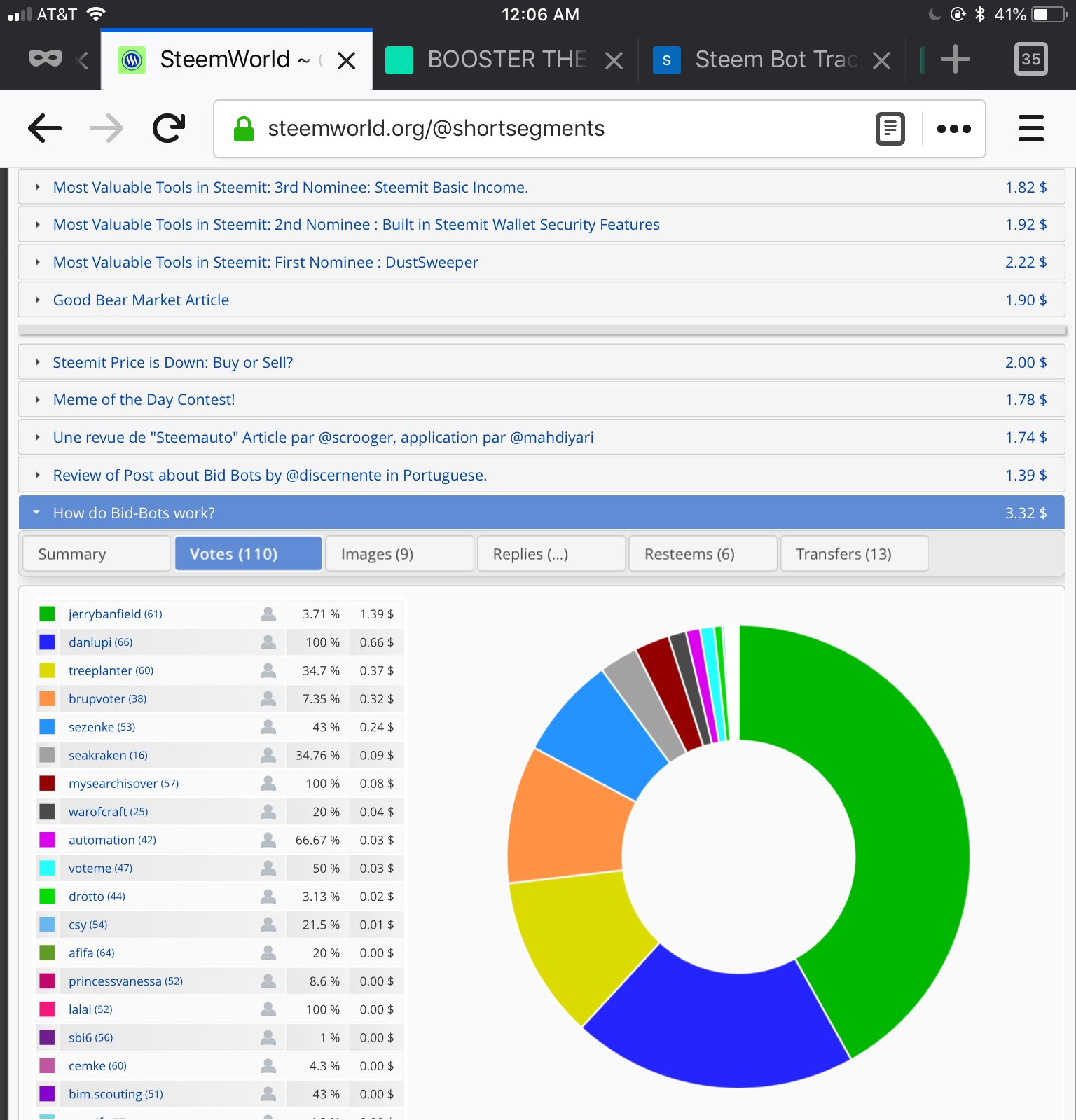1076x1120 pixels.
Task: Tap the battery indicator in status bar
Action: (1049, 14)
